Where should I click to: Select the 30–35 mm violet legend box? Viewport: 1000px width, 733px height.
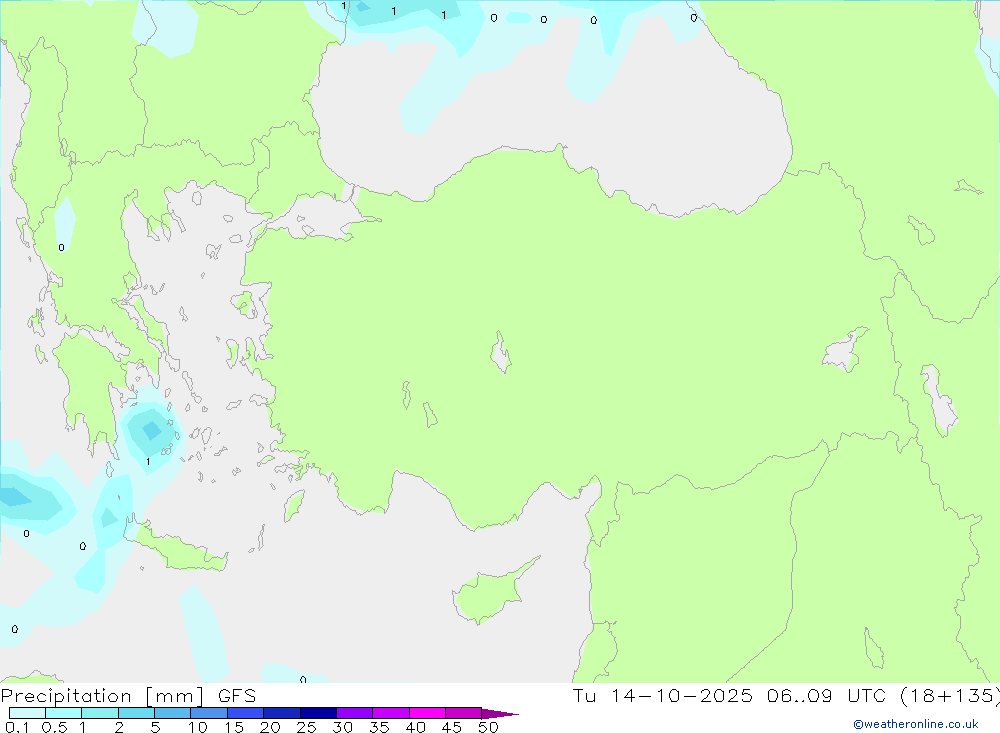[355, 713]
